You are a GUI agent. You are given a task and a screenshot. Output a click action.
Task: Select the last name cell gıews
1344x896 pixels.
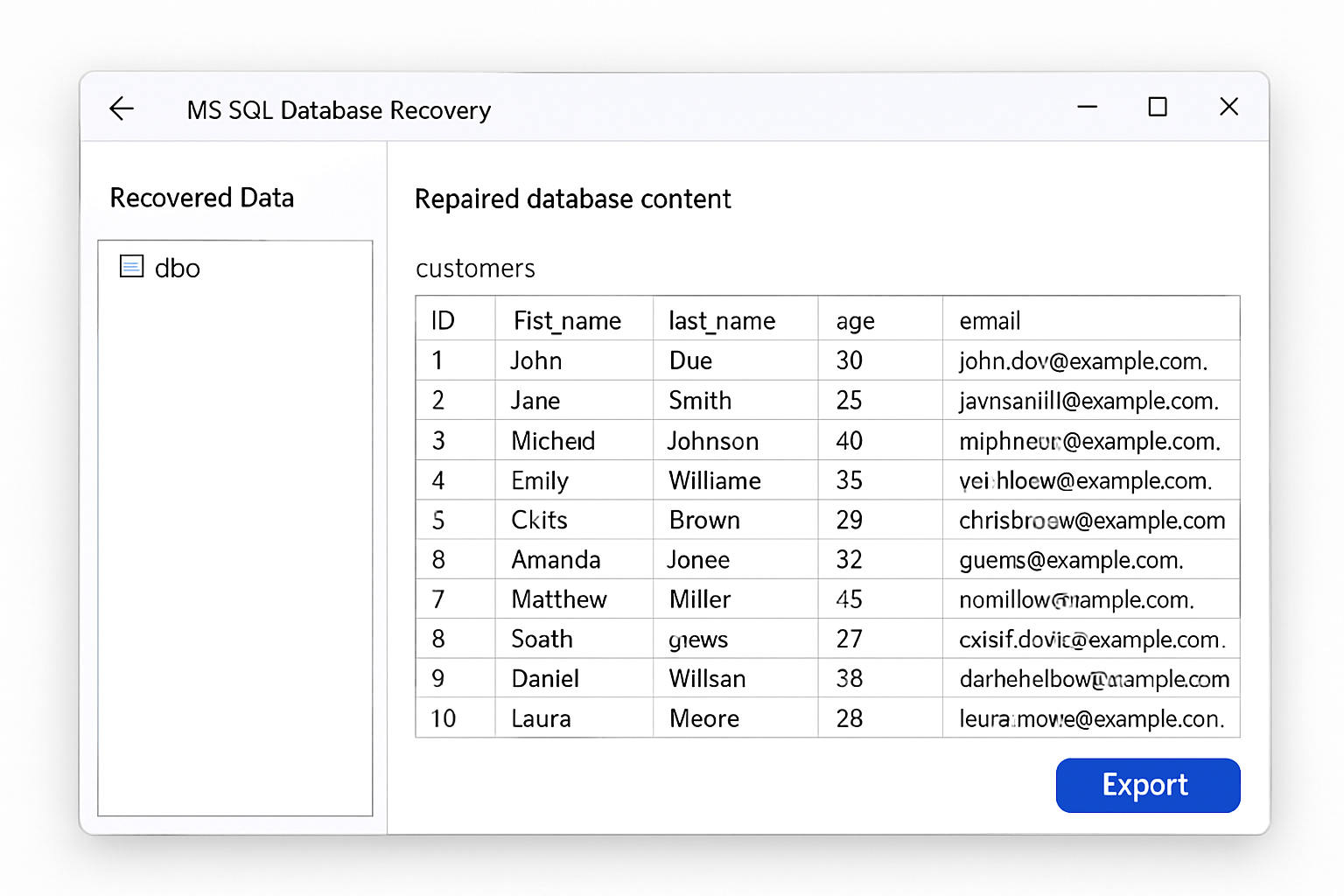(x=735, y=639)
